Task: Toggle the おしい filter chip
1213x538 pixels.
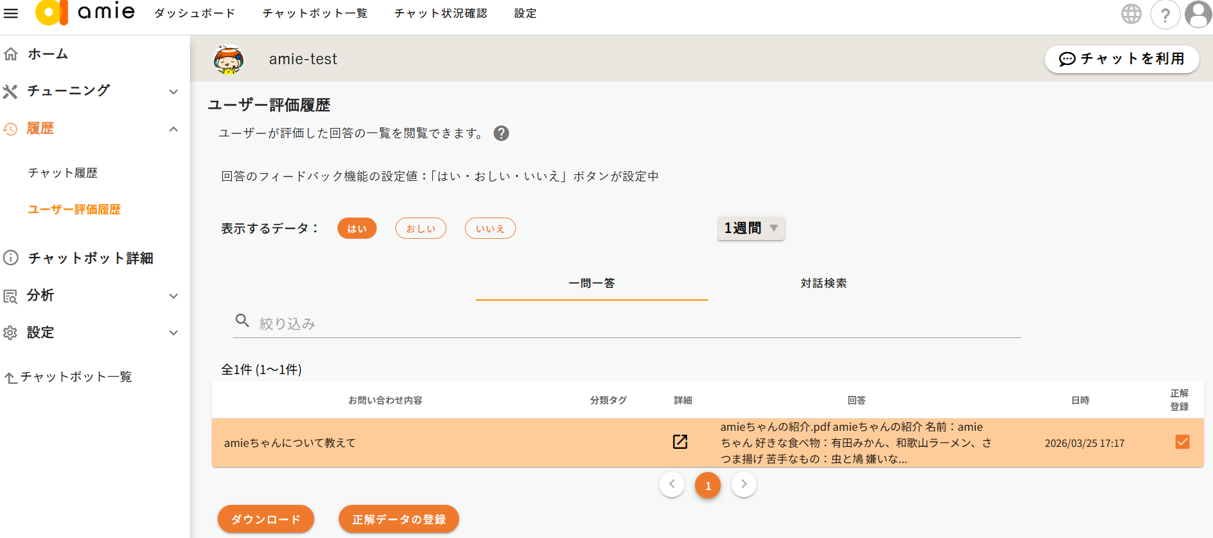Action: [x=420, y=229]
